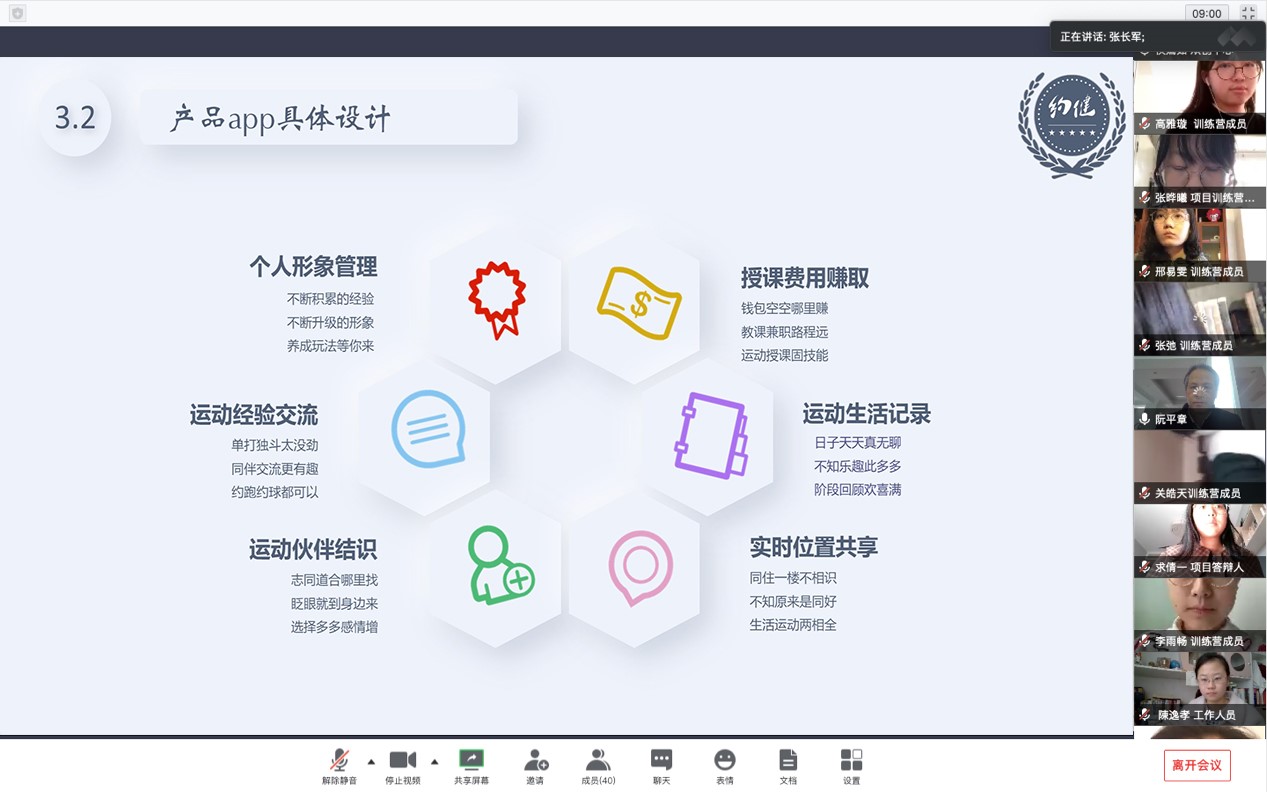Click the line 阶段回顾欢喜满
This screenshot has height=792, width=1267.
[x=858, y=490]
